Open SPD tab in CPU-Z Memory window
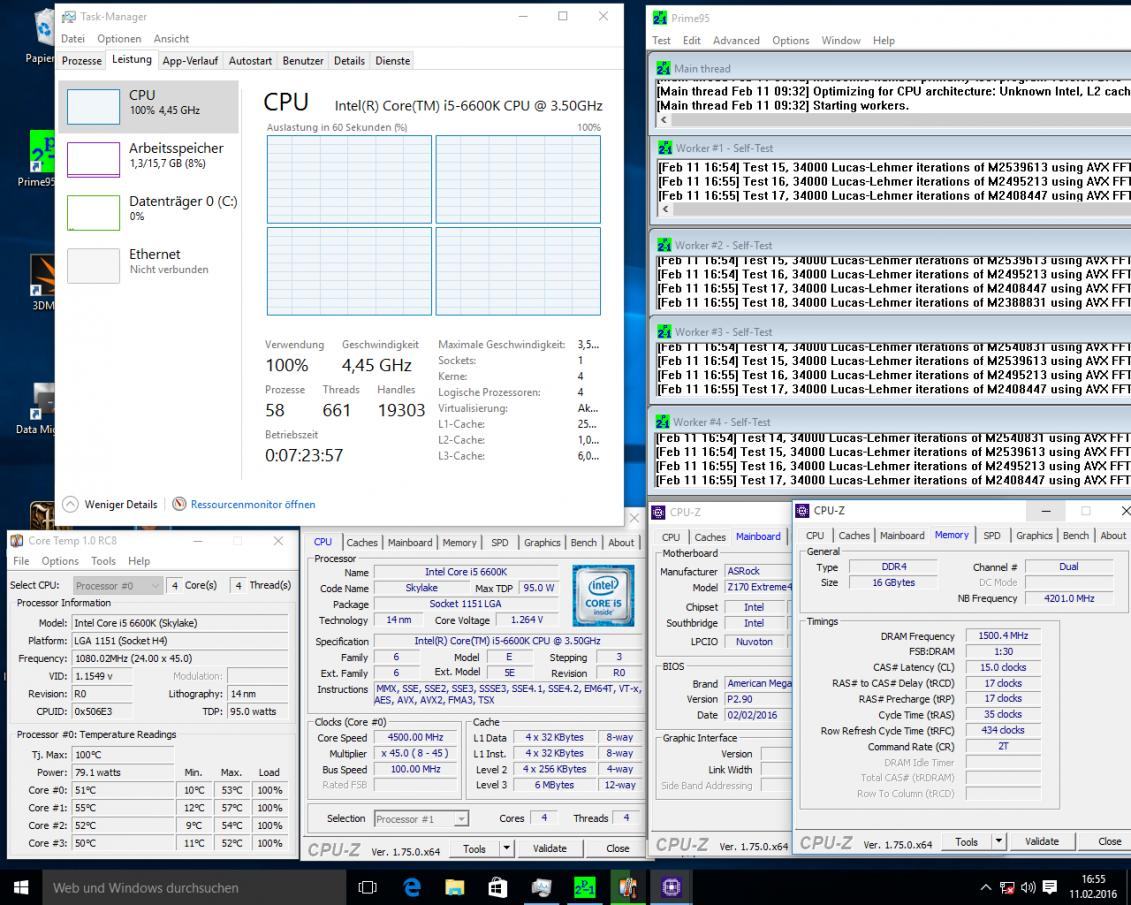The image size is (1131, 905). point(992,535)
